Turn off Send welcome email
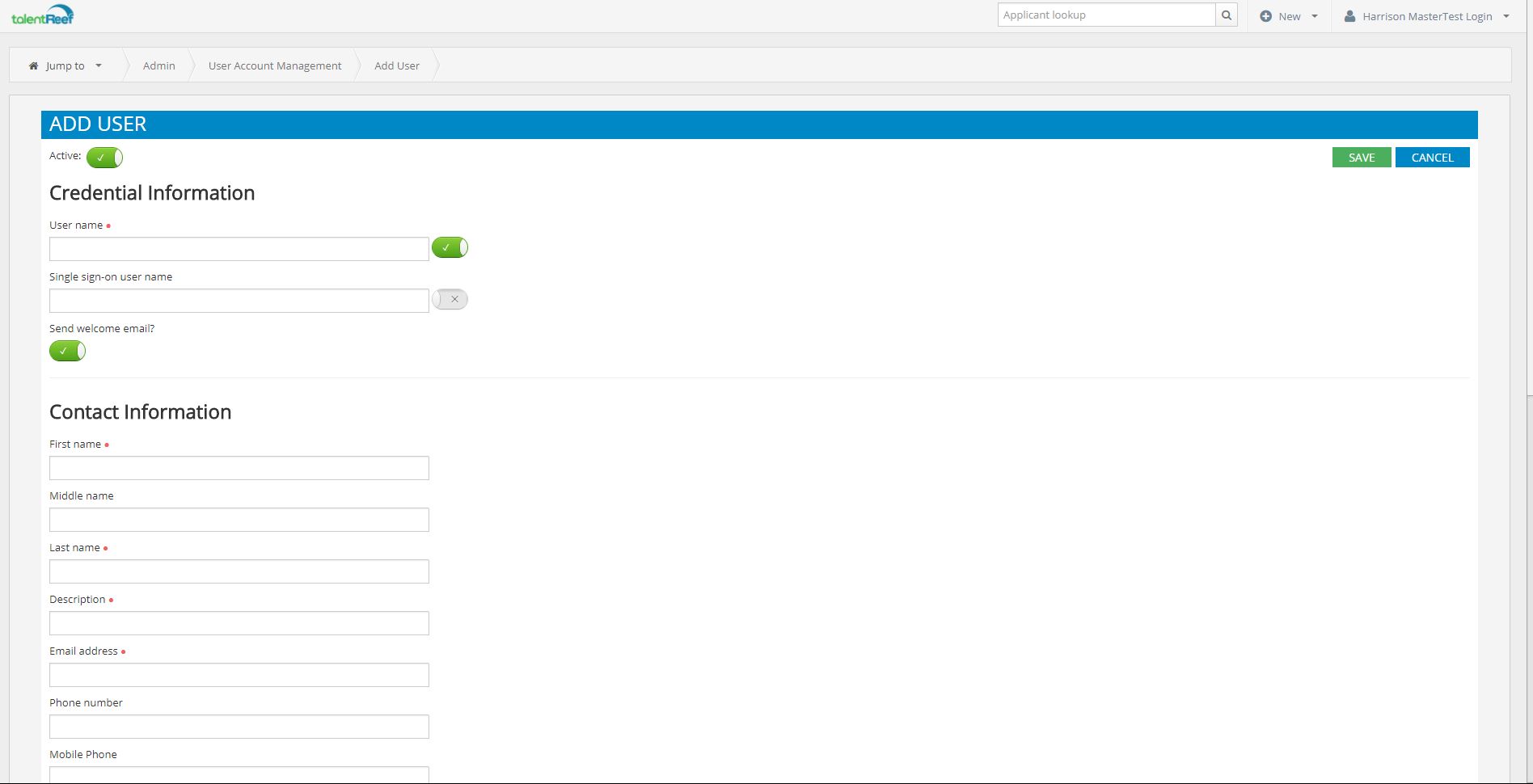Screen dimensions: 1533x784 (x=67, y=351)
